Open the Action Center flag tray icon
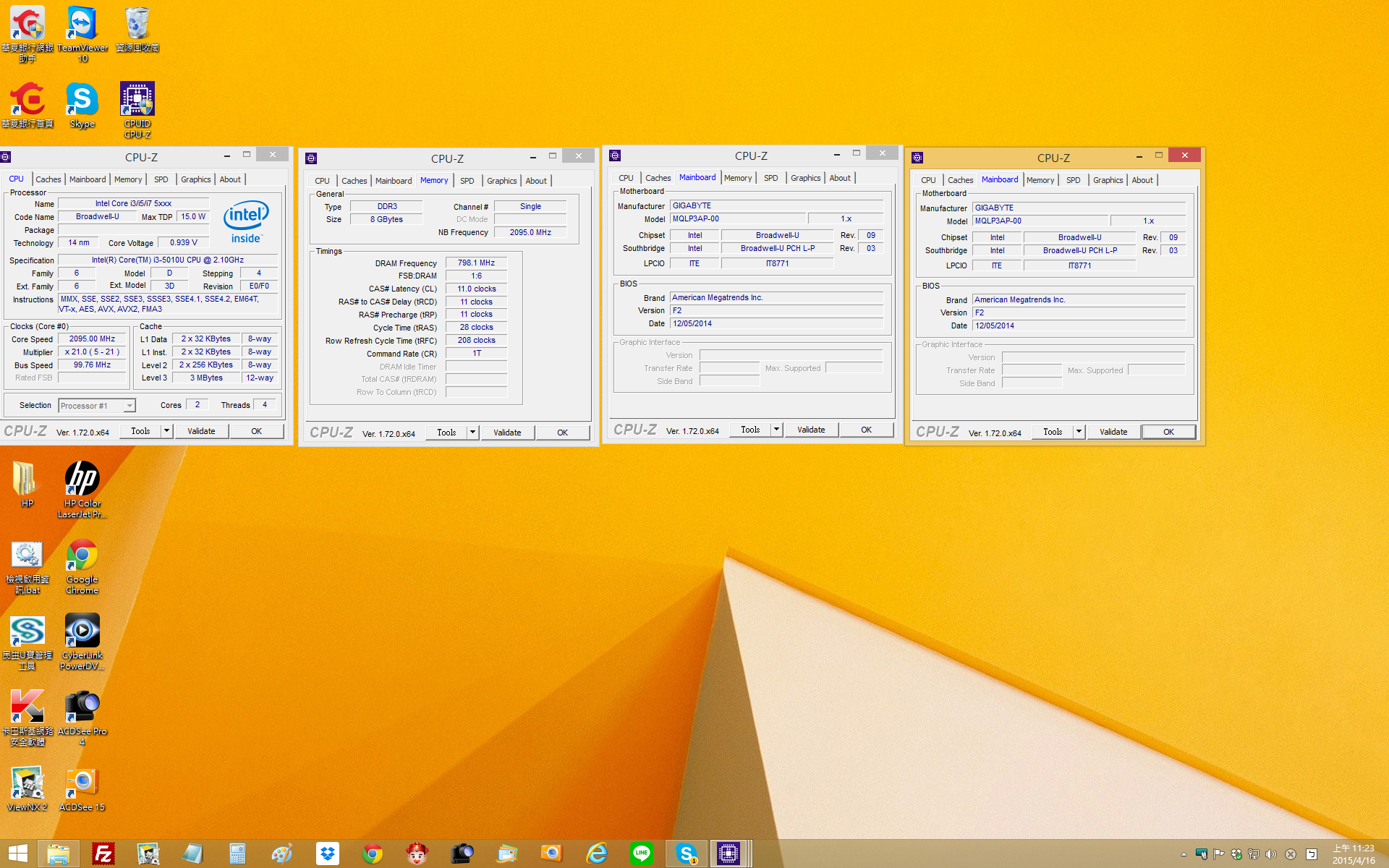Screen dimensions: 1389x868 [x=1219, y=854]
